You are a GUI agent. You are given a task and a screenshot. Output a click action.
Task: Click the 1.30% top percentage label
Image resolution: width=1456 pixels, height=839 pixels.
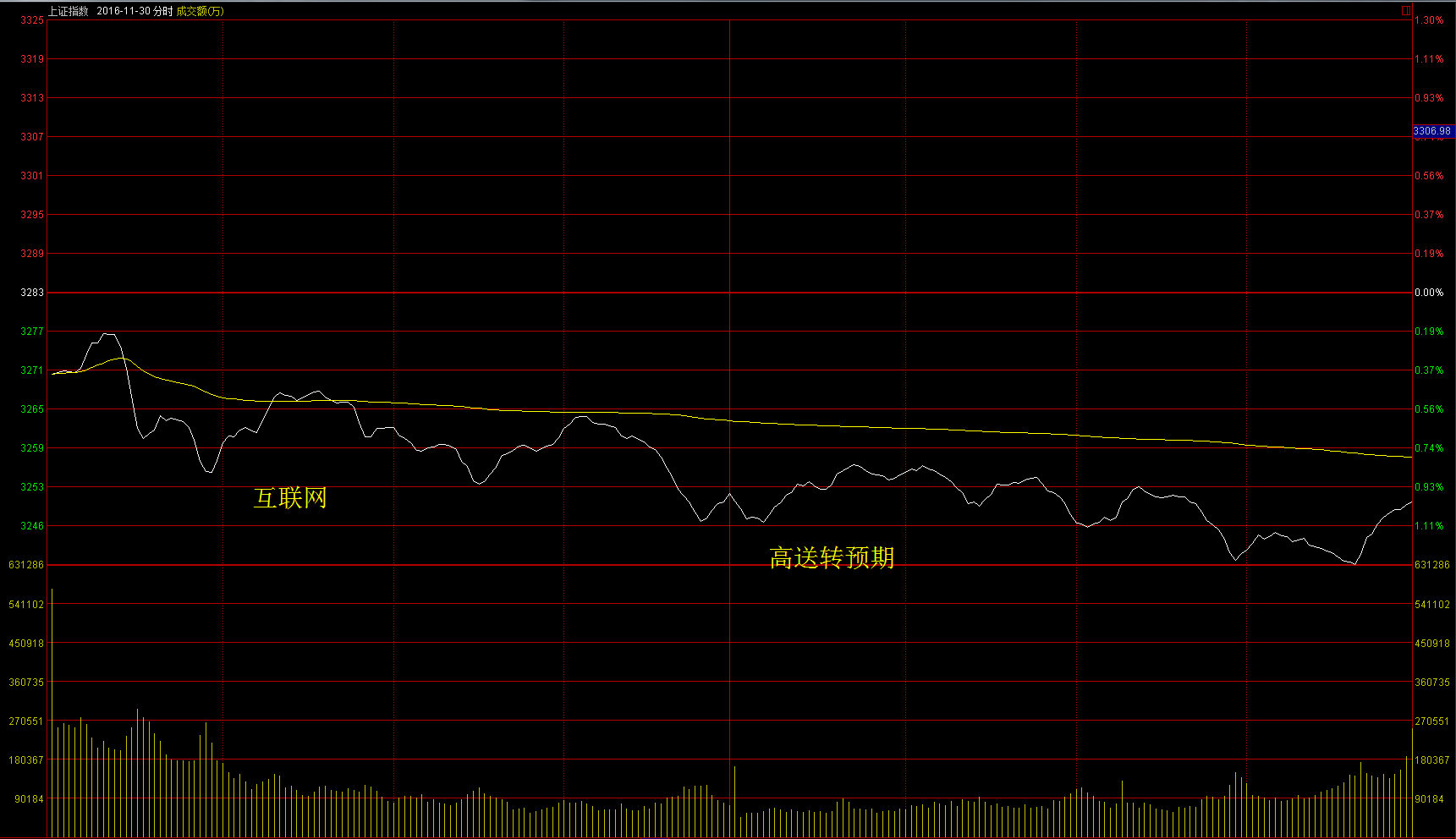(x=1429, y=20)
